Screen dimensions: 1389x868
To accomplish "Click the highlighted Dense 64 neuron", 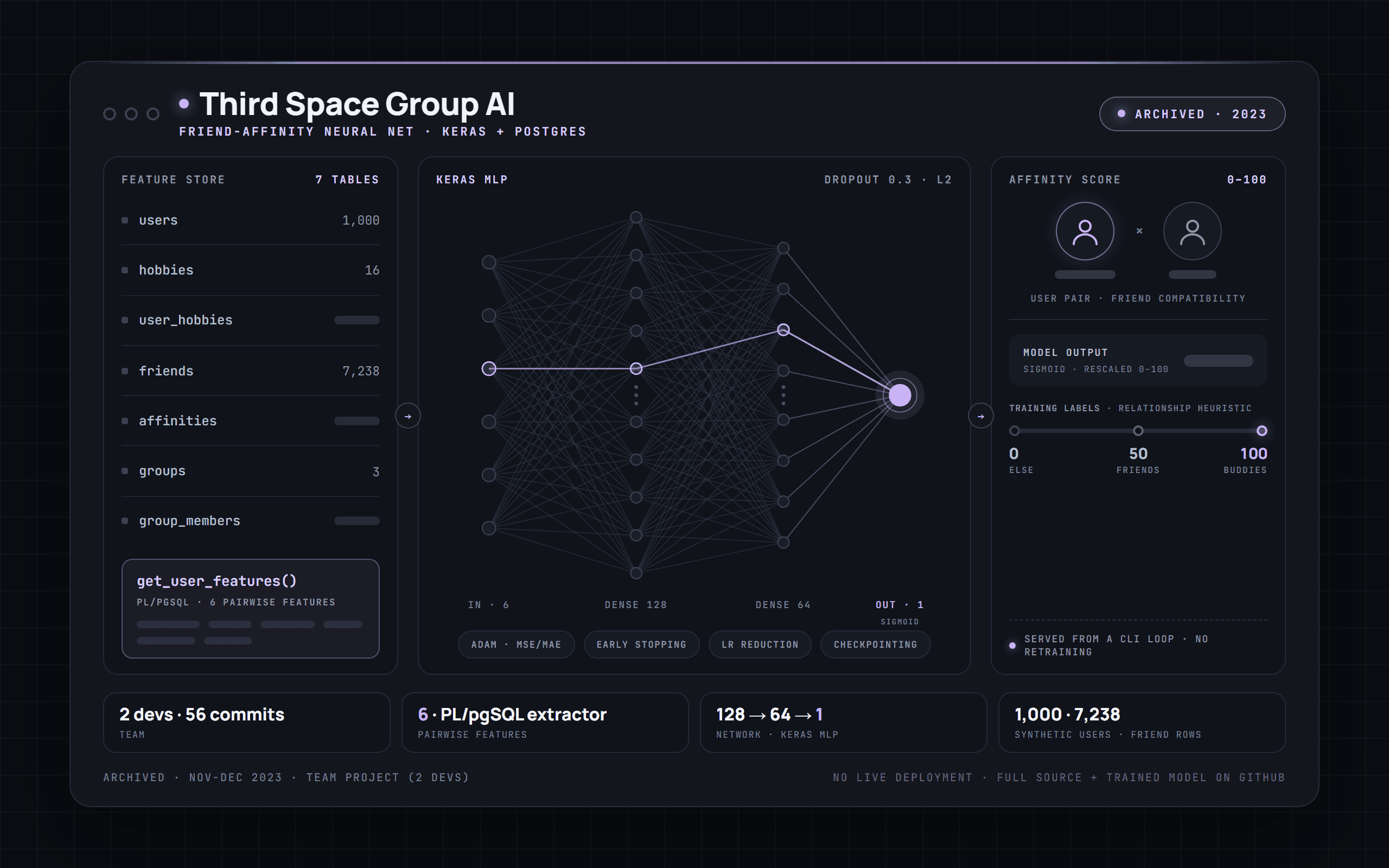I will (x=783, y=329).
